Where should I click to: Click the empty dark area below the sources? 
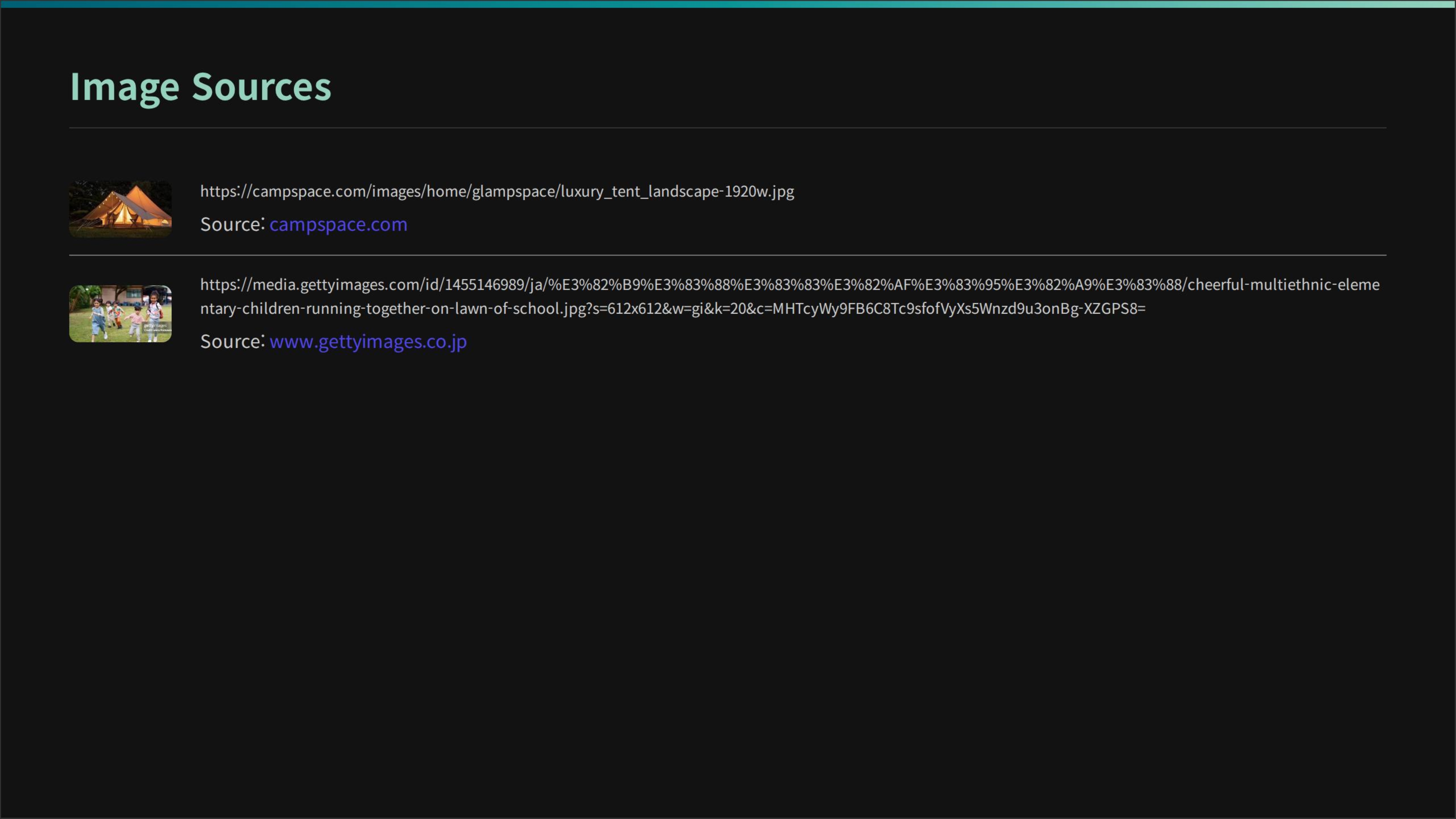tap(727, 565)
